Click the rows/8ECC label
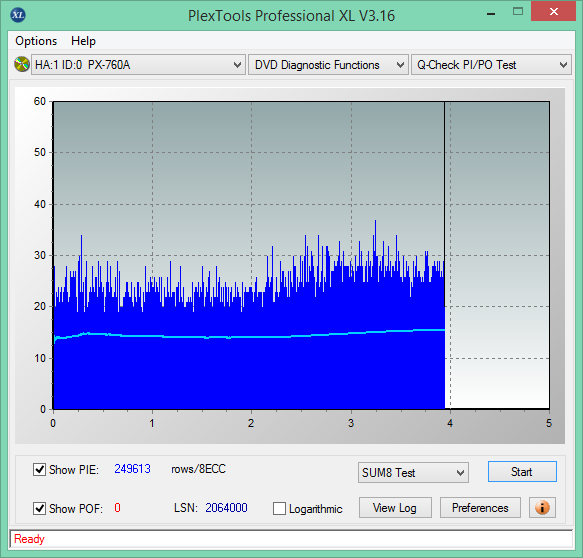Image resolution: width=583 pixels, height=558 pixels. [x=198, y=469]
